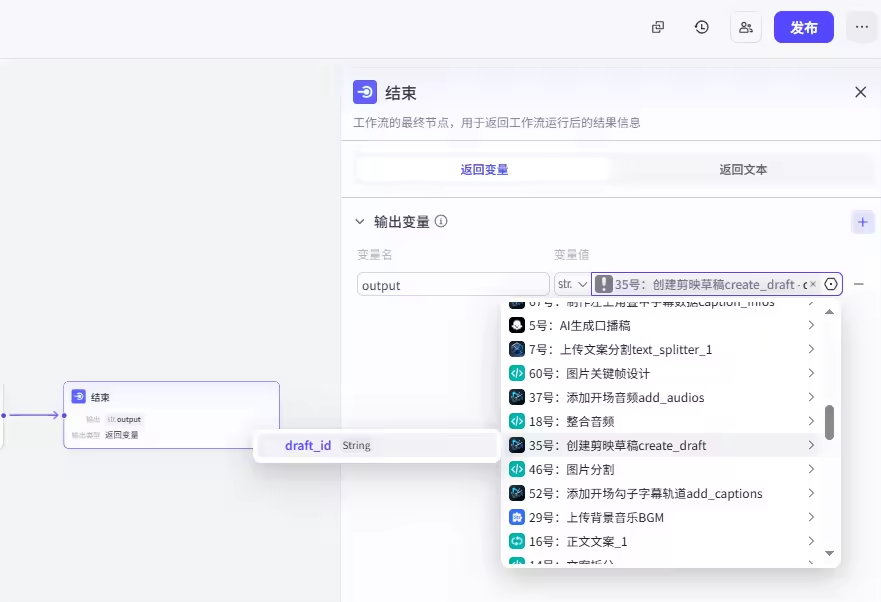The image size is (881, 602).
Task: Close the 结束 node settings panel
Action: pos(860,91)
